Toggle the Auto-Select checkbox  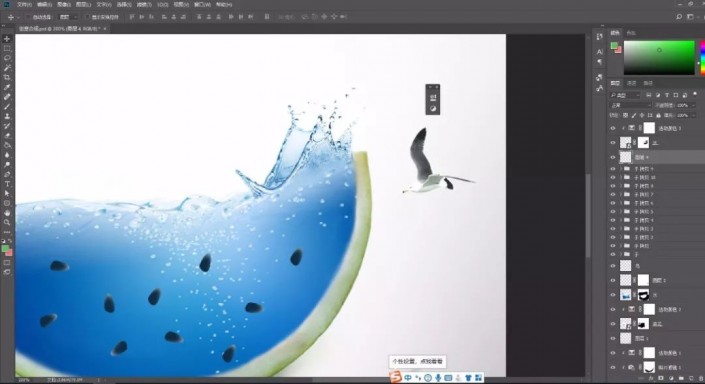28,17
